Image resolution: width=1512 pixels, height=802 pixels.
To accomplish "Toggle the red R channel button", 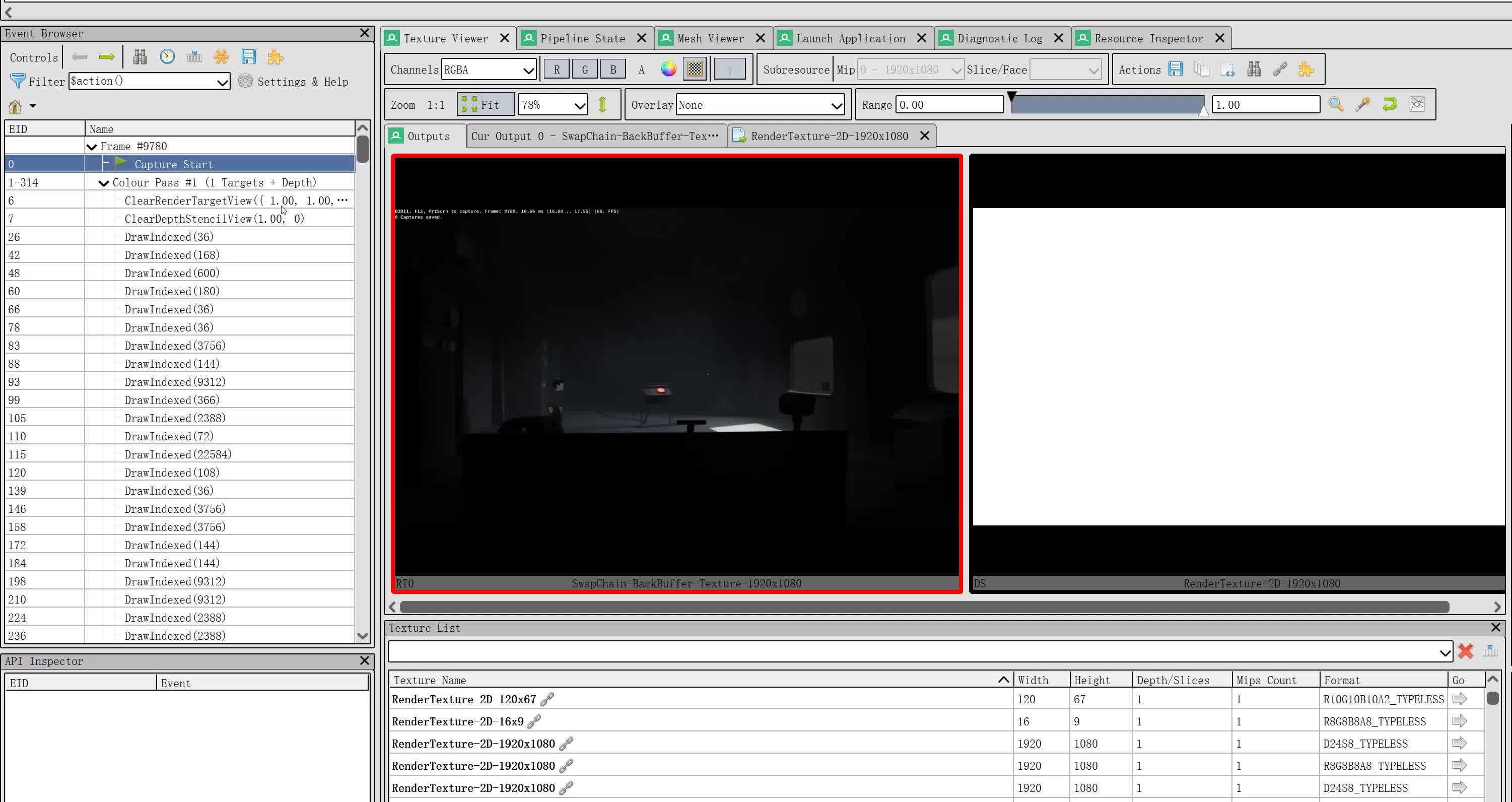I will coord(557,70).
